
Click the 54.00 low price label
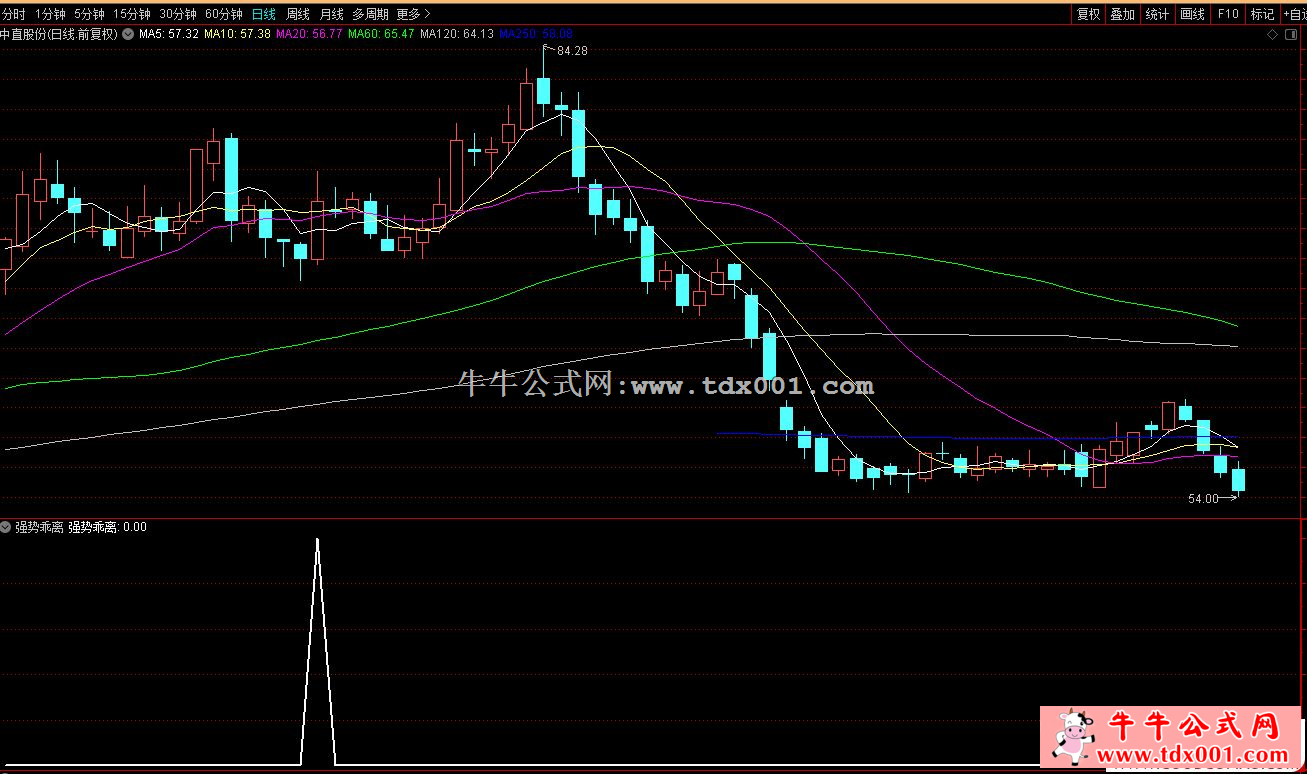[1203, 498]
